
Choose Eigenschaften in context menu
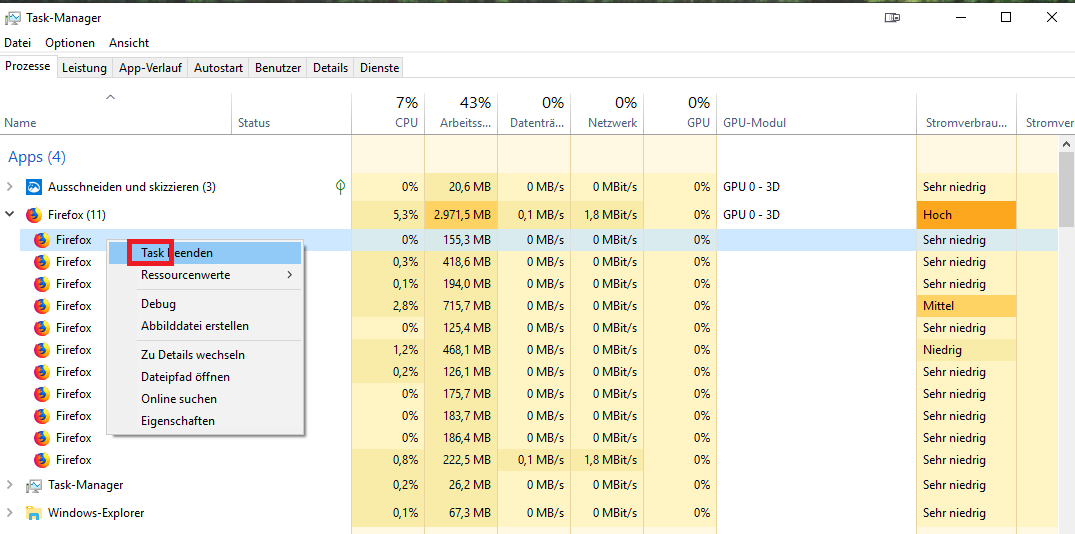(x=205, y=420)
